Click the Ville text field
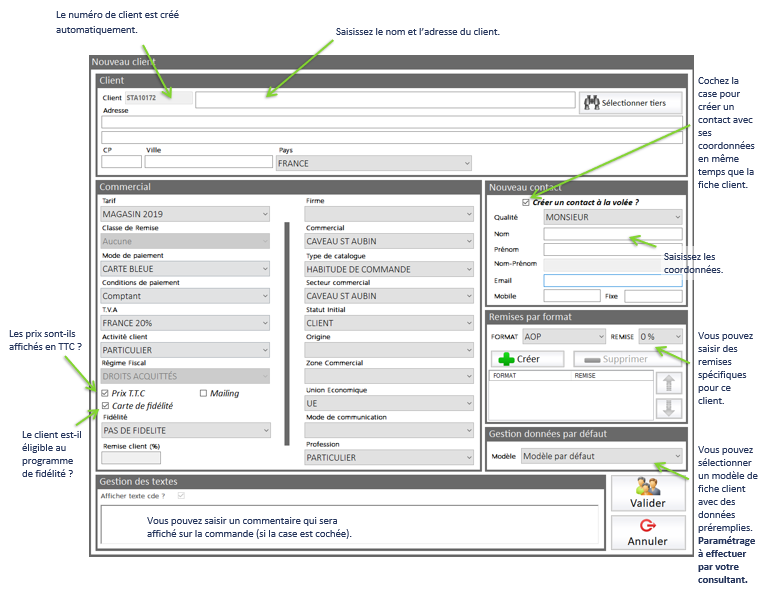Image resolution: width=773 pixels, height=602 pixels. (208, 162)
